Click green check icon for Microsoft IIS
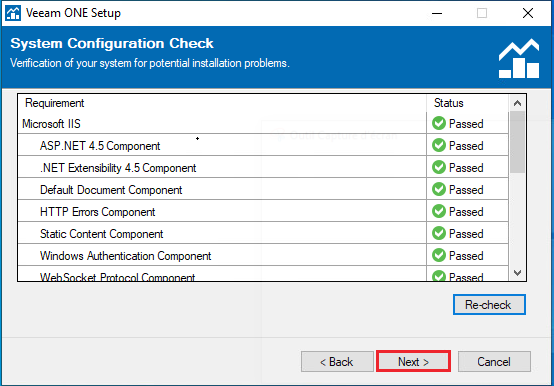Image resolution: width=554 pixels, height=386 pixels. [x=439, y=123]
